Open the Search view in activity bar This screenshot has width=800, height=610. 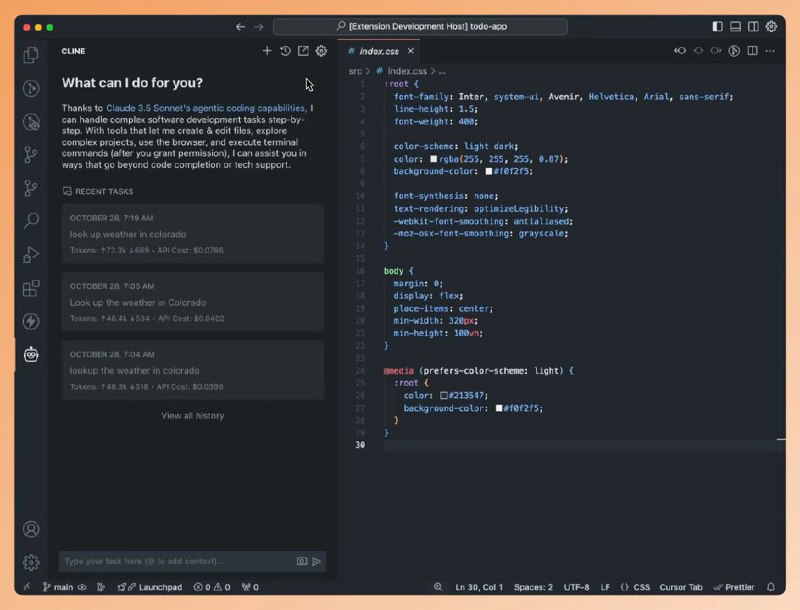pos(31,221)
